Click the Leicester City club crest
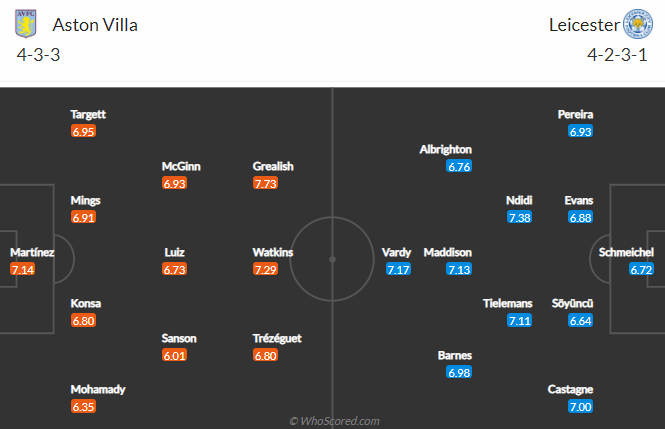 click(637, 24)
